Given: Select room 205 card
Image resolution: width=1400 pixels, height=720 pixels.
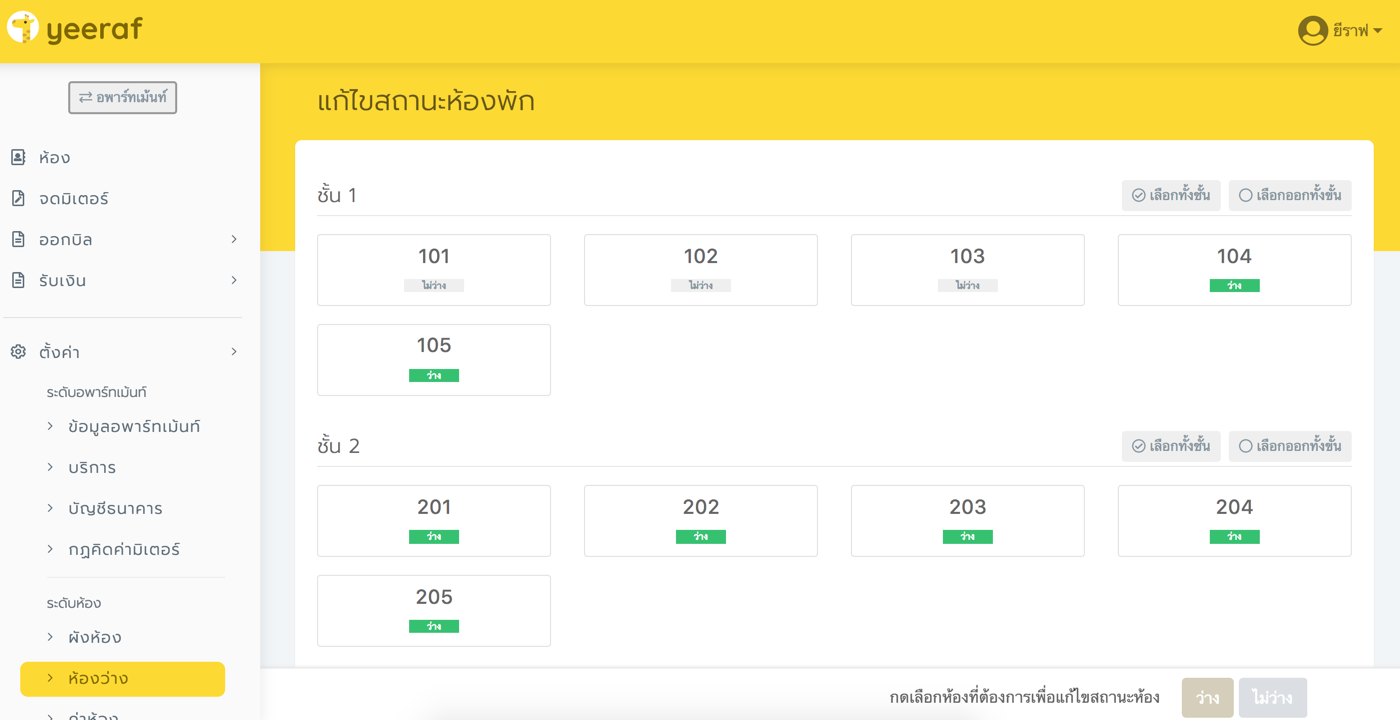Looking at the screenshot, I should (434, 611).
